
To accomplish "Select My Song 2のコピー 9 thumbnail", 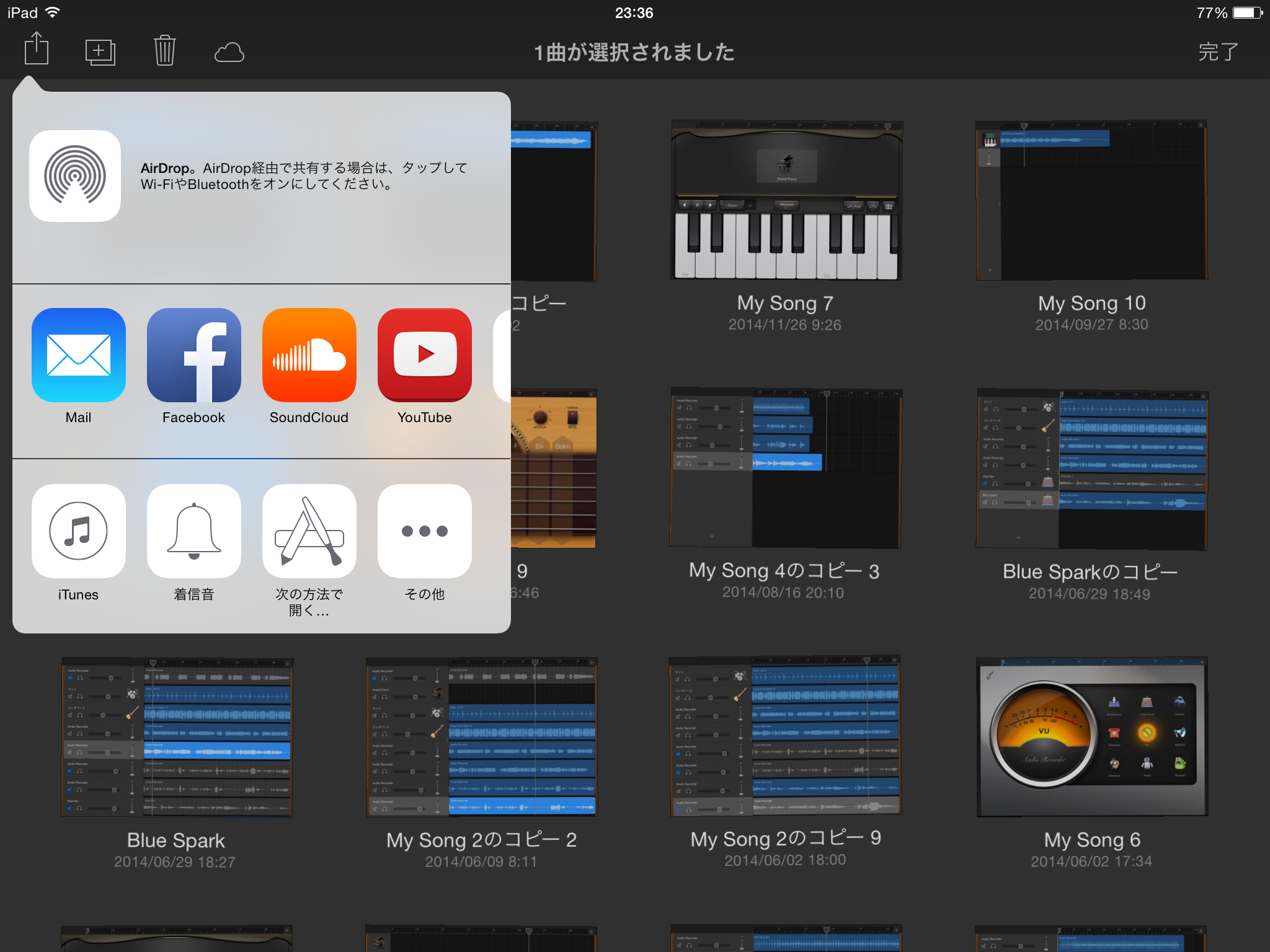I will (x=785, y=736).
